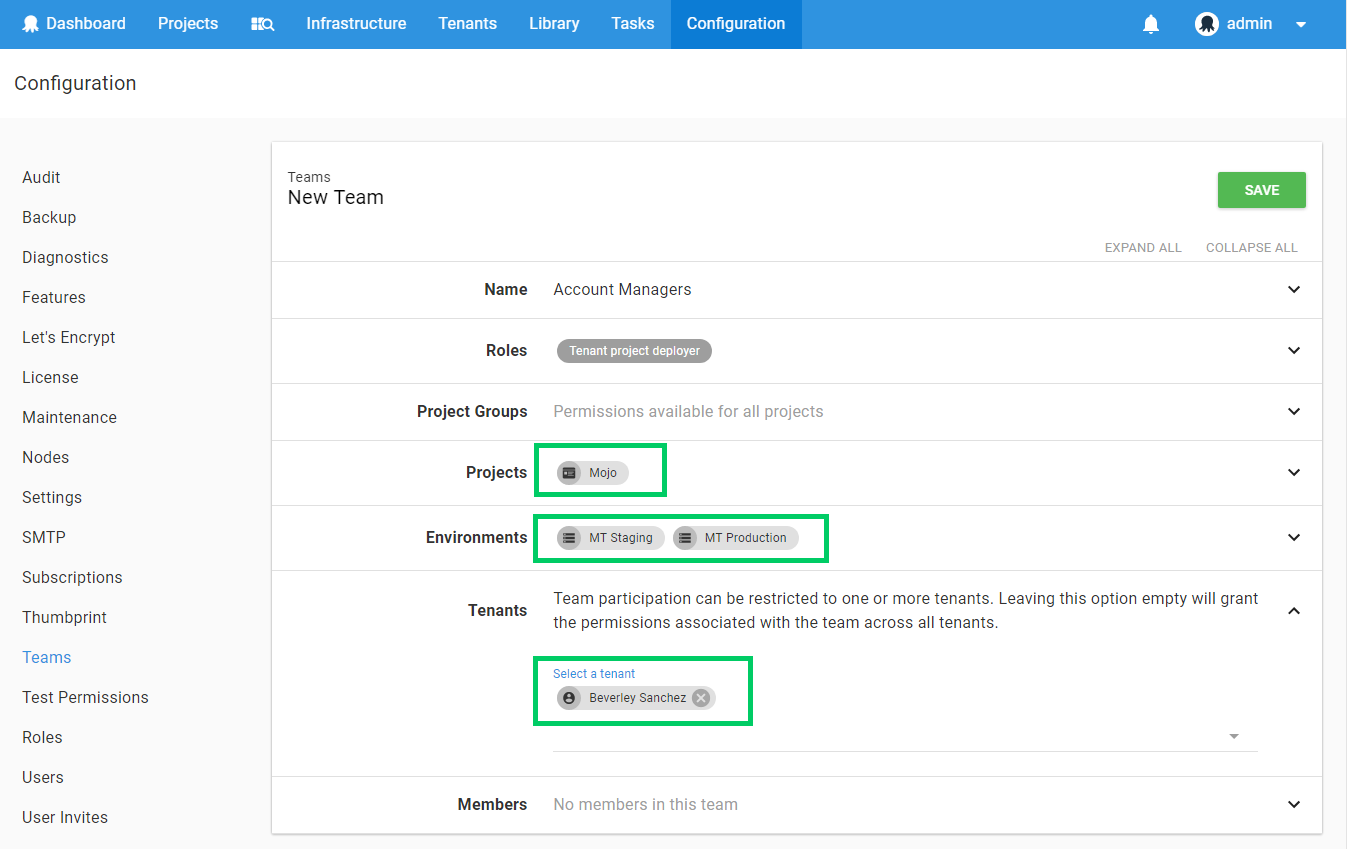Open Let's Encrypt in the sidebar
This screenshot has width=1347, height=849.
[69, 338]
